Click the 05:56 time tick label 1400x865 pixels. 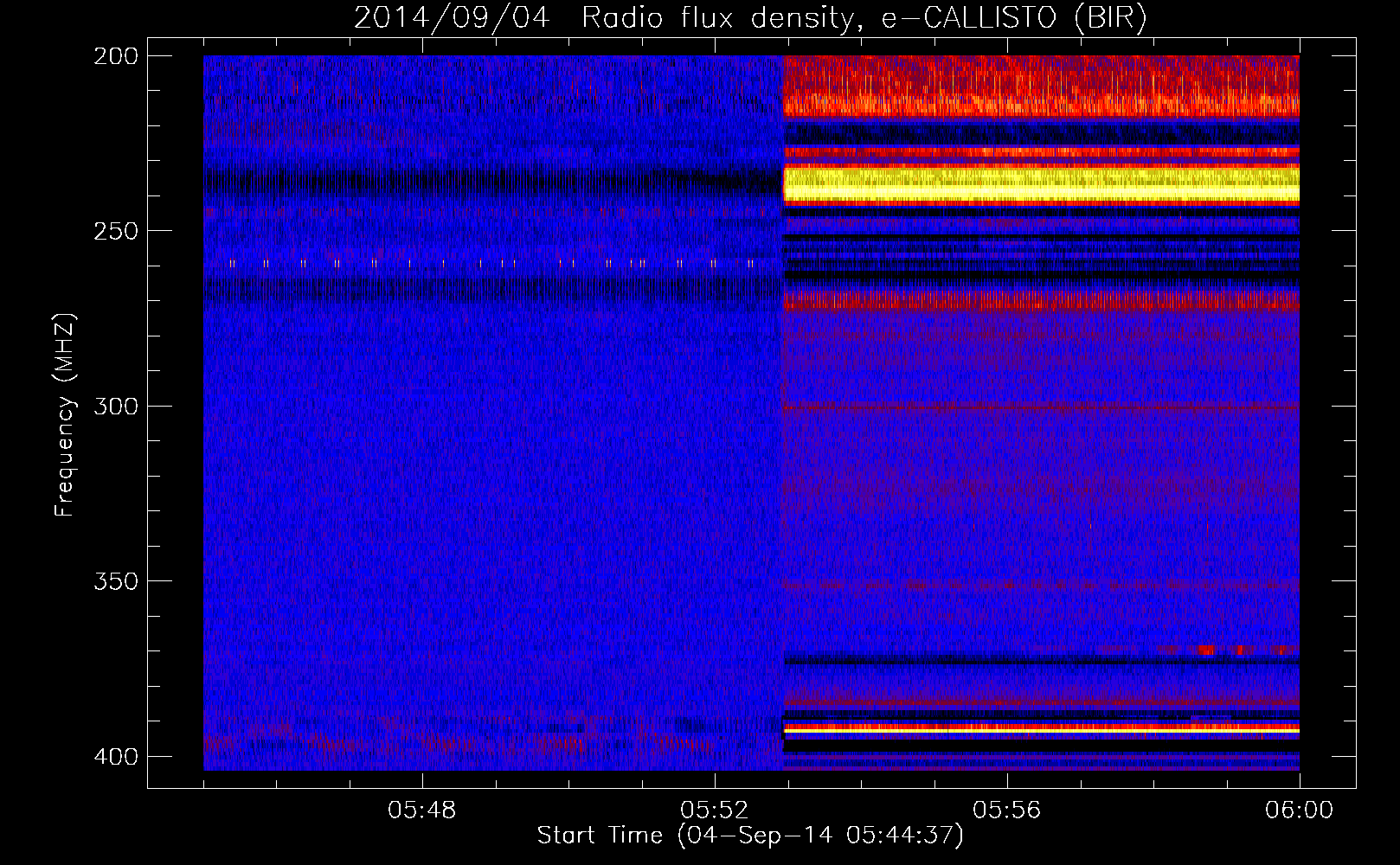(1007, 811)
